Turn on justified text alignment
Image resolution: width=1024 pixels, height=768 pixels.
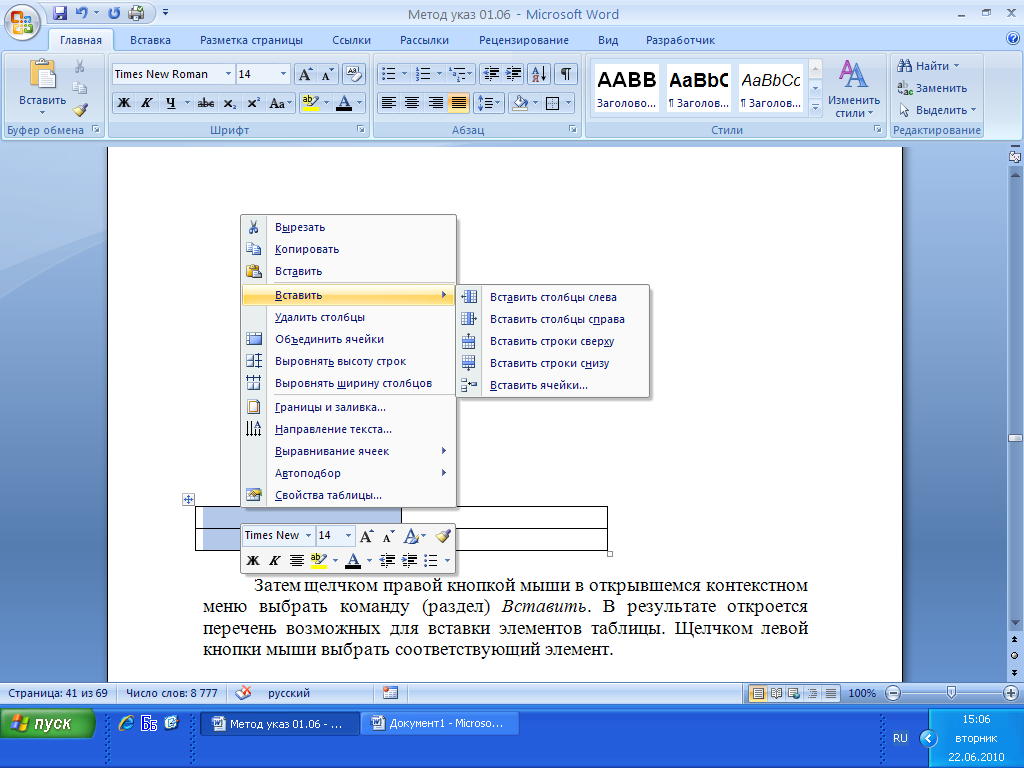458,103
